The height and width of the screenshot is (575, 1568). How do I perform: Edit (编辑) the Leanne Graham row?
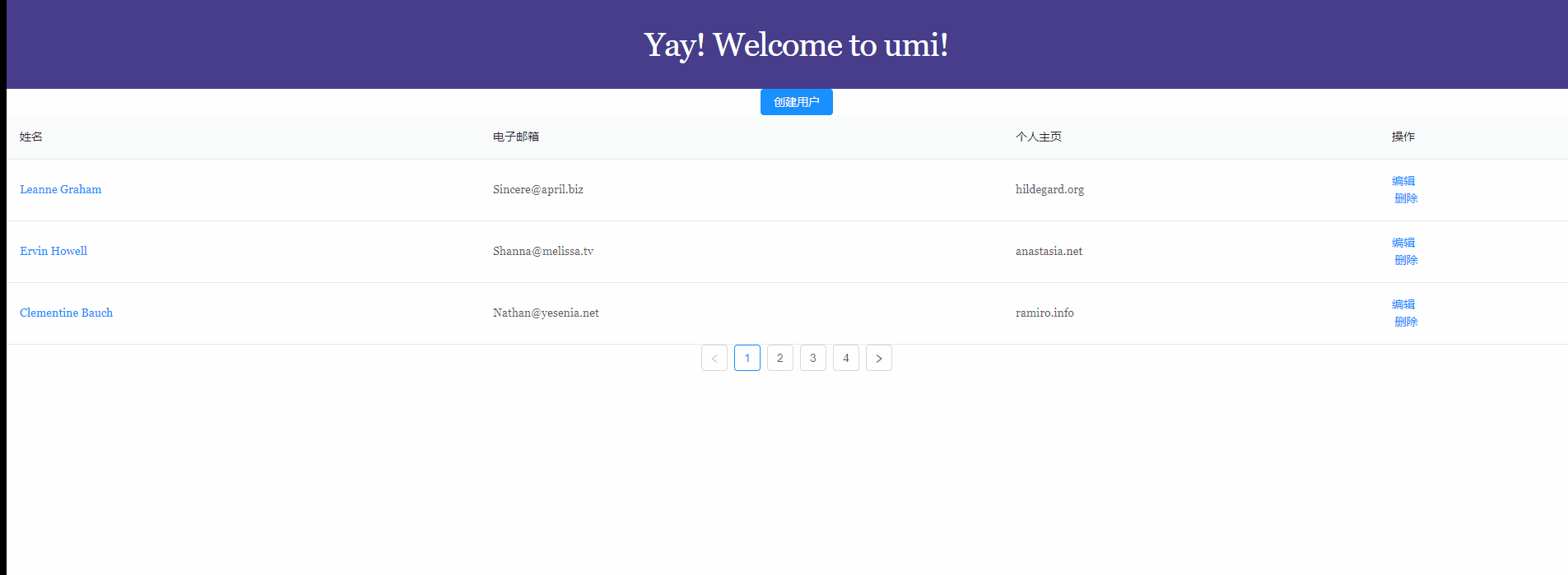tap(1403, 181)
